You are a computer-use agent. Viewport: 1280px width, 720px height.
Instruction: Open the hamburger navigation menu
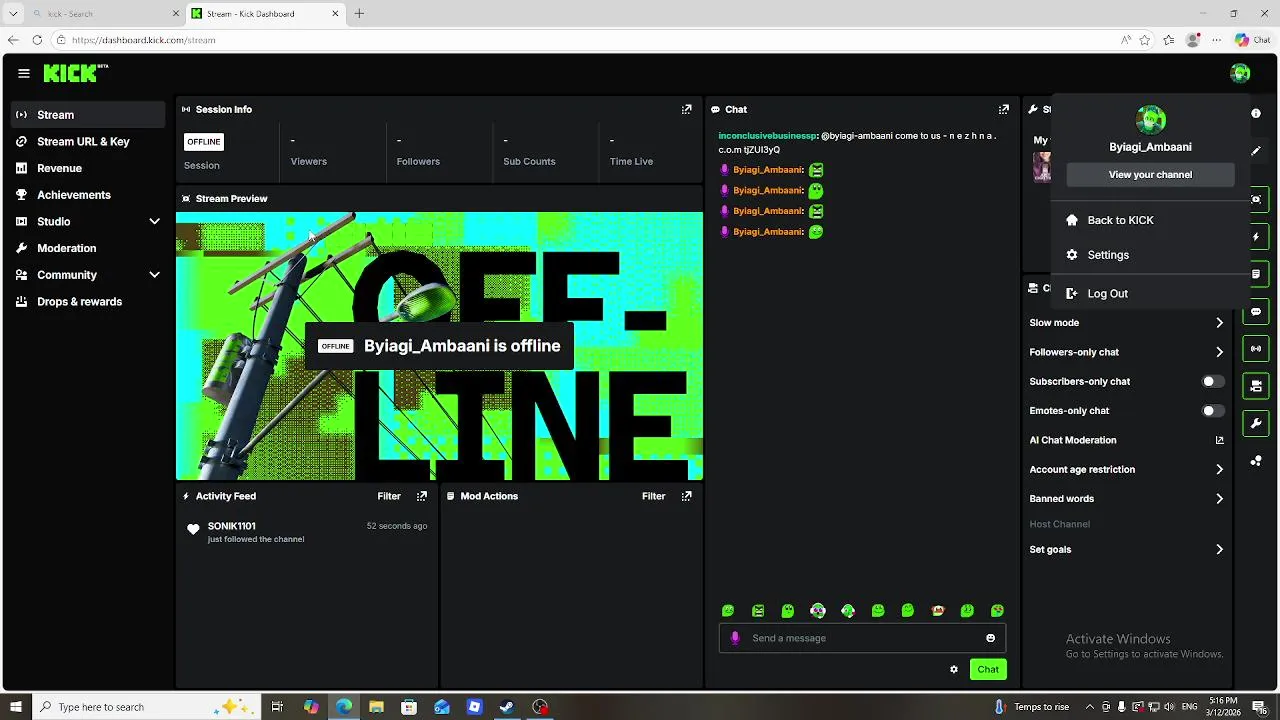tap(24, 73)
